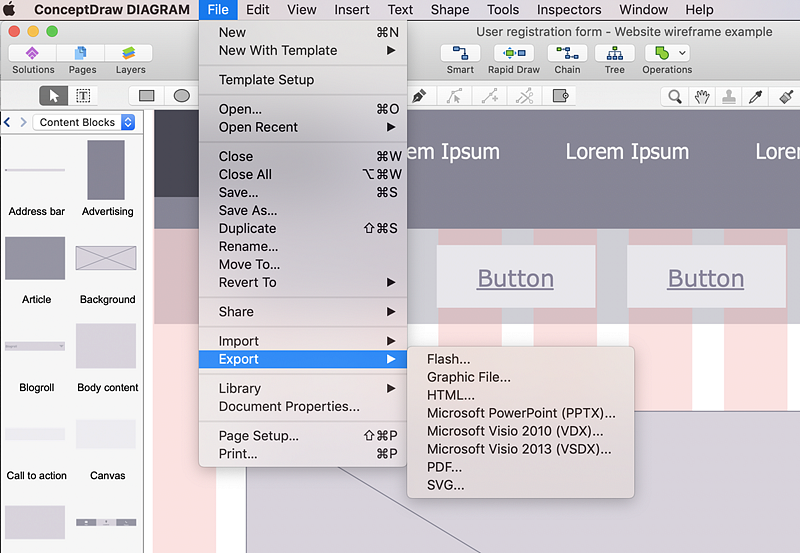Image resolution: width=800 pixels, height=553 pixels.
Task: Select the add point tool
Action: pyautogui.click(x=490, y=96)
